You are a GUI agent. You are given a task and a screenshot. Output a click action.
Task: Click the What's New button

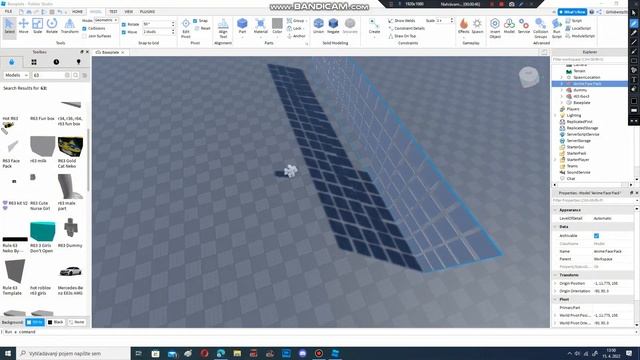(572, 12)
